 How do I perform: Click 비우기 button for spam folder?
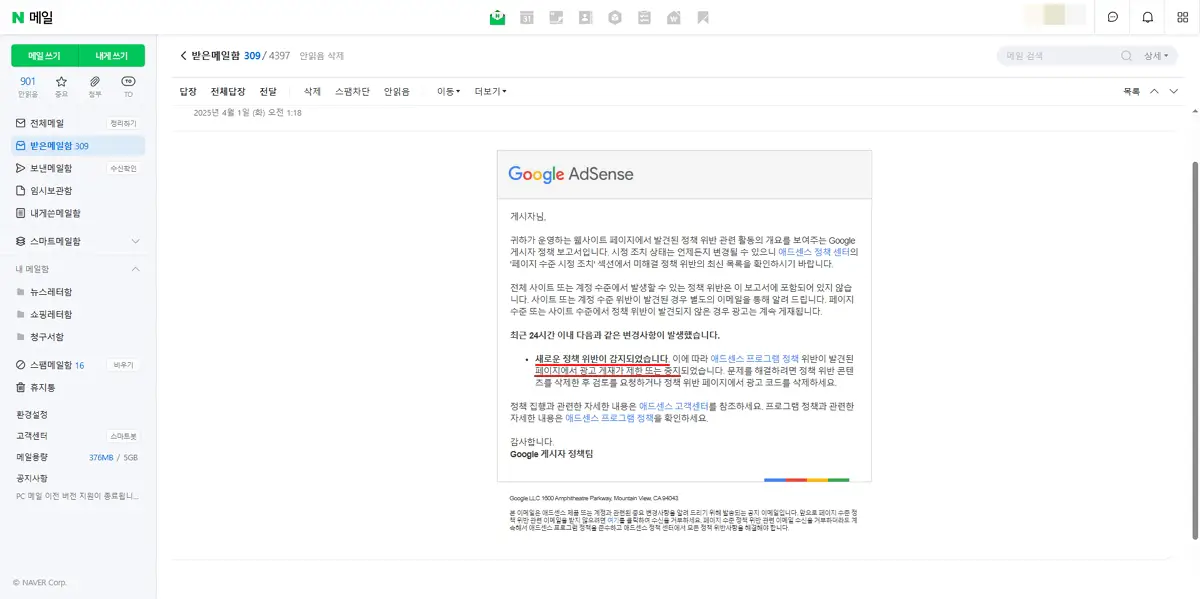point(123,365)
